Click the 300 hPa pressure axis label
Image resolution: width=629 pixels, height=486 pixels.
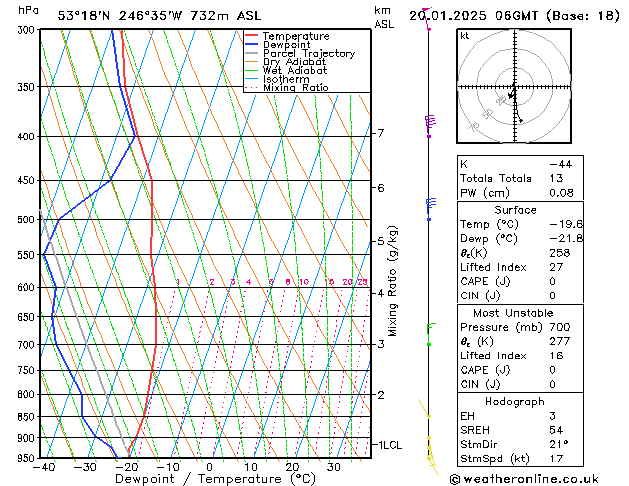pos(28,30)
